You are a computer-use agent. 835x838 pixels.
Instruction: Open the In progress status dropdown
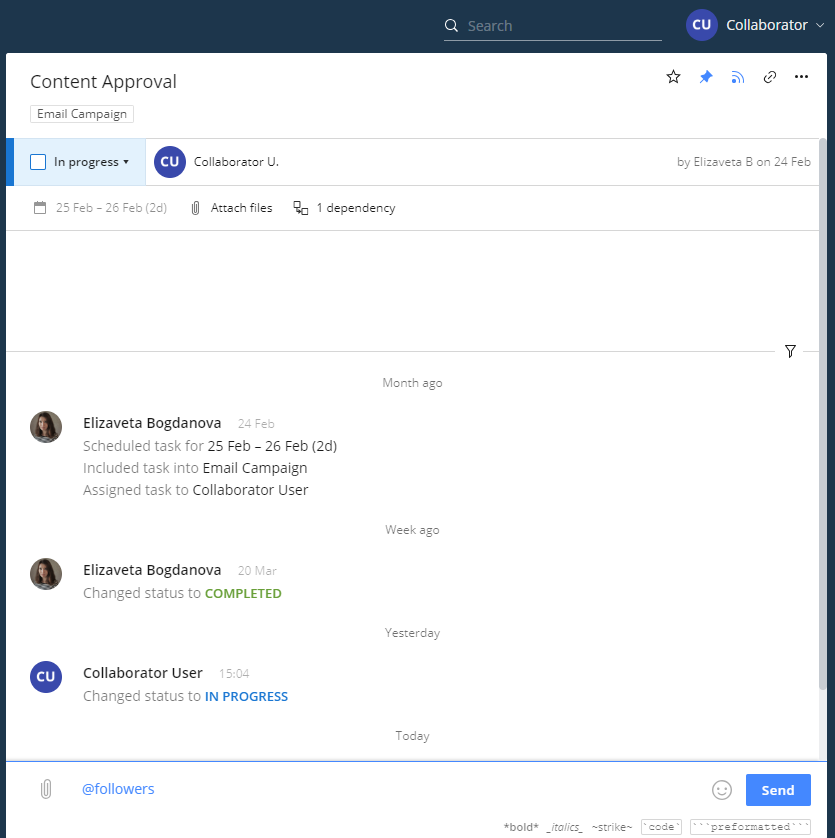coord(91,162)
